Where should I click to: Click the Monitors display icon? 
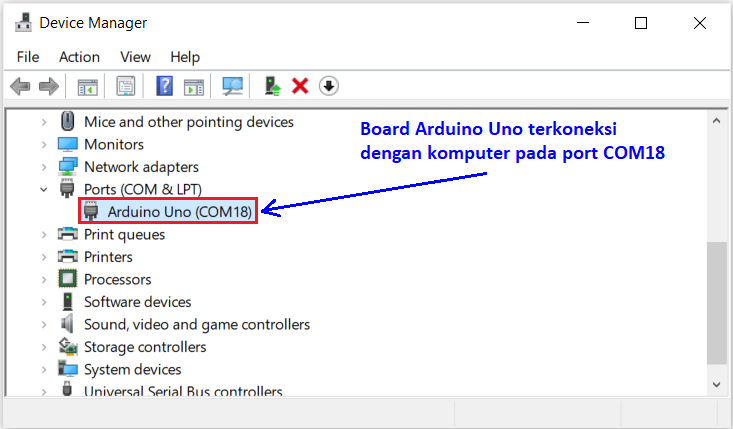coord(68,144)
